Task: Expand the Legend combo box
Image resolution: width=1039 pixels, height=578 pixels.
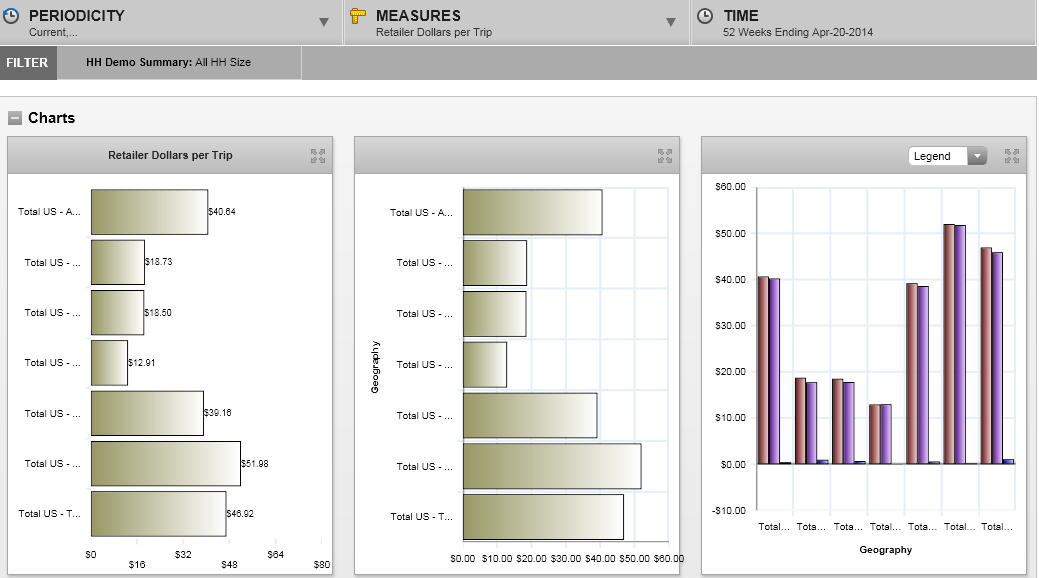Action: pos(976,156)
